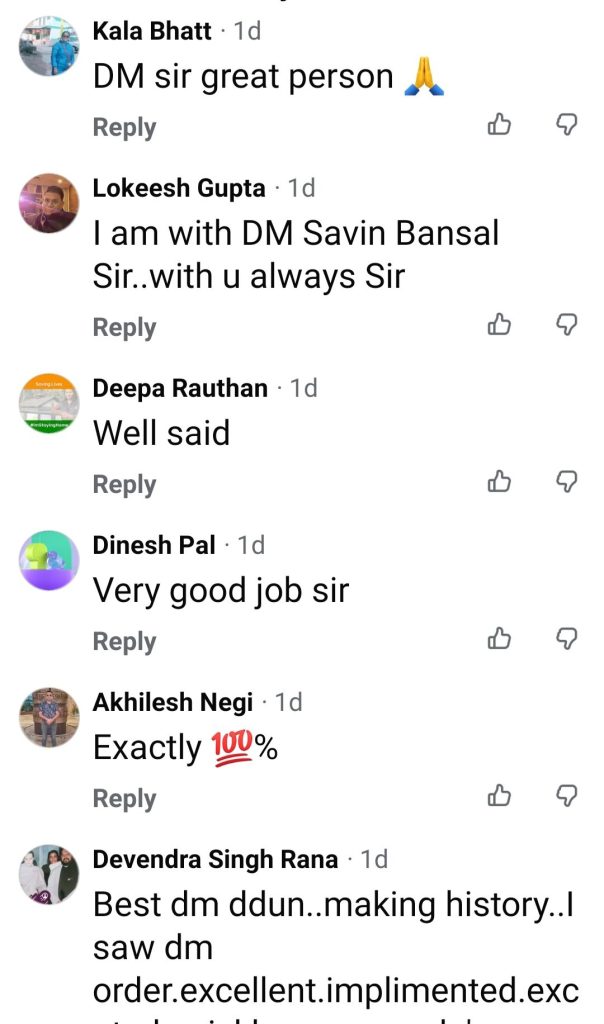Screen dimensions: 604x1024
Task: Reply to Akhilesh Negi's comment
Action: 125,799
